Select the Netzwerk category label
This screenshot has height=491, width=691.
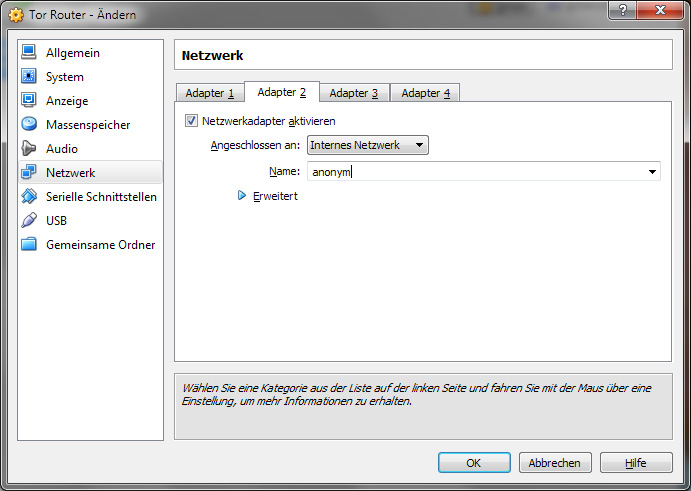pyautogui.click(x=71, y=173)
